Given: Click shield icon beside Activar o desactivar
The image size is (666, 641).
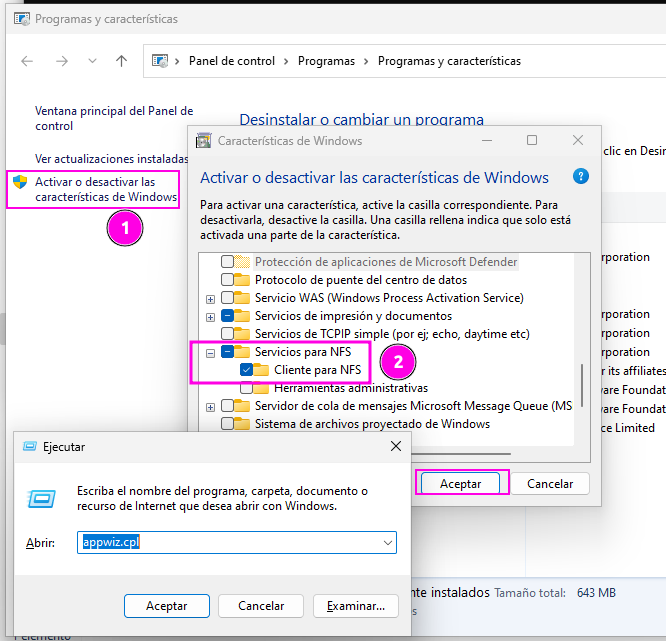Looking at the screenshot, I should [x=20, y=183].
